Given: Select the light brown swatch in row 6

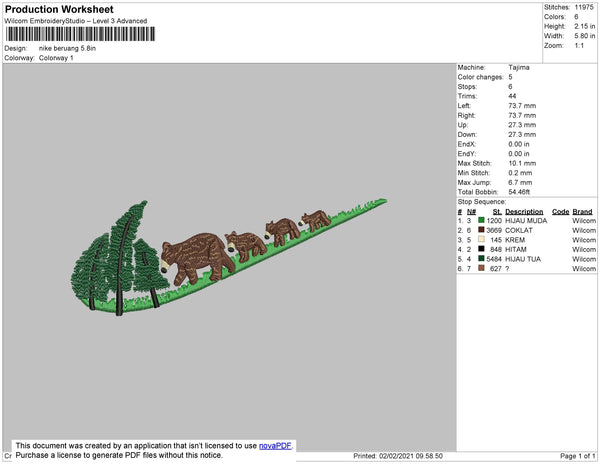Looking at the screenshot, I should [481, 269].
